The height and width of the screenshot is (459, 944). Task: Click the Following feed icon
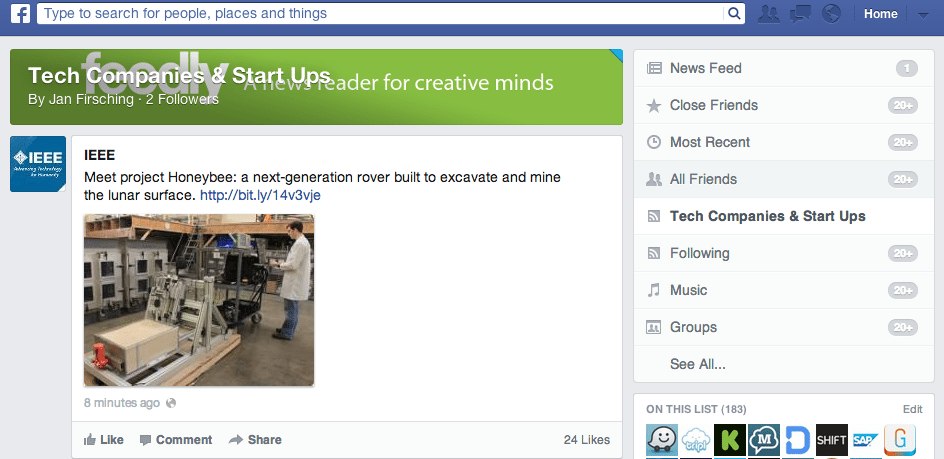click(x=654, y=253)
